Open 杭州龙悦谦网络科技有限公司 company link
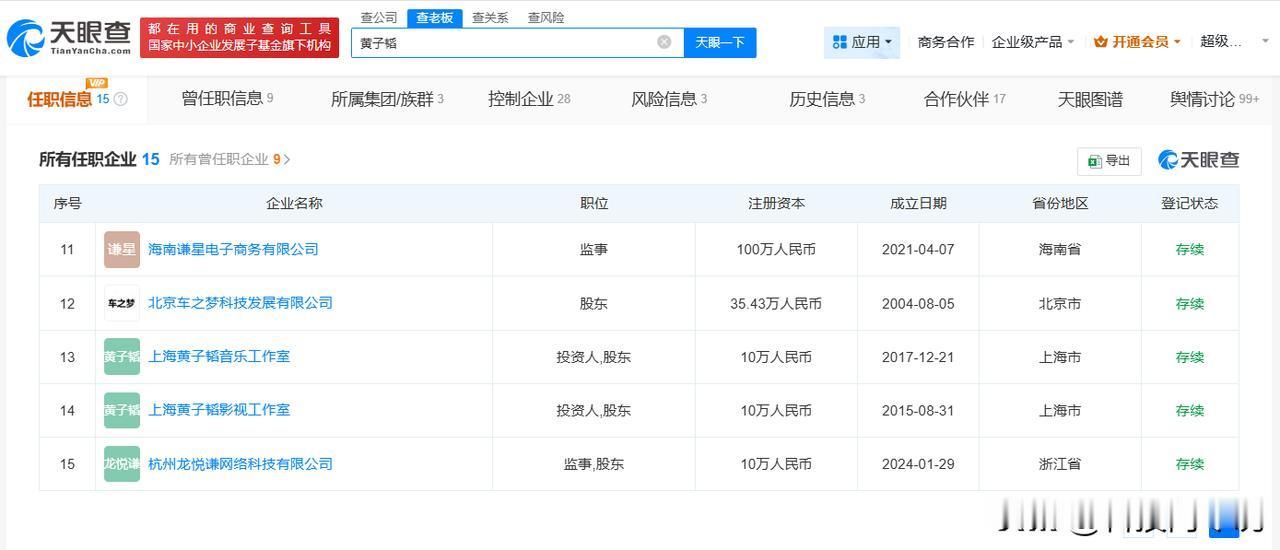 [240, 464]
